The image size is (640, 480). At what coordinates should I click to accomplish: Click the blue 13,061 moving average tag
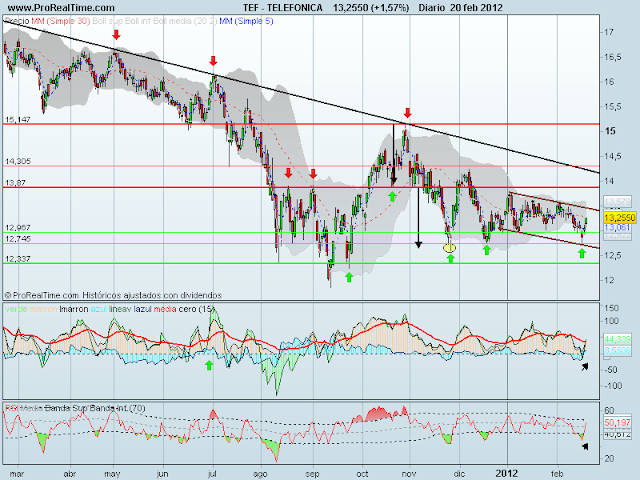click(617, 228)
